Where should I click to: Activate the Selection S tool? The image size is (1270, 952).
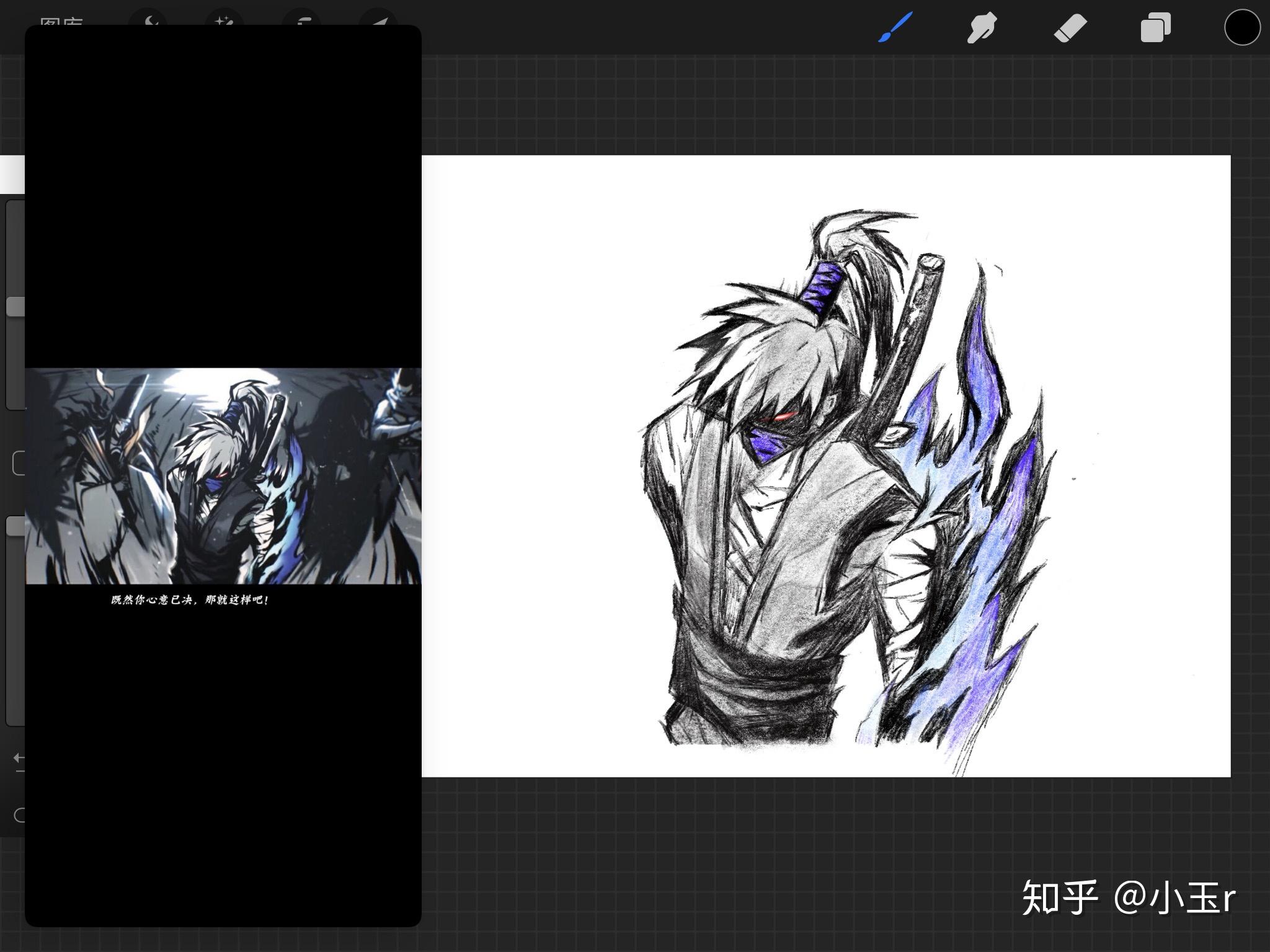(301, 17)
